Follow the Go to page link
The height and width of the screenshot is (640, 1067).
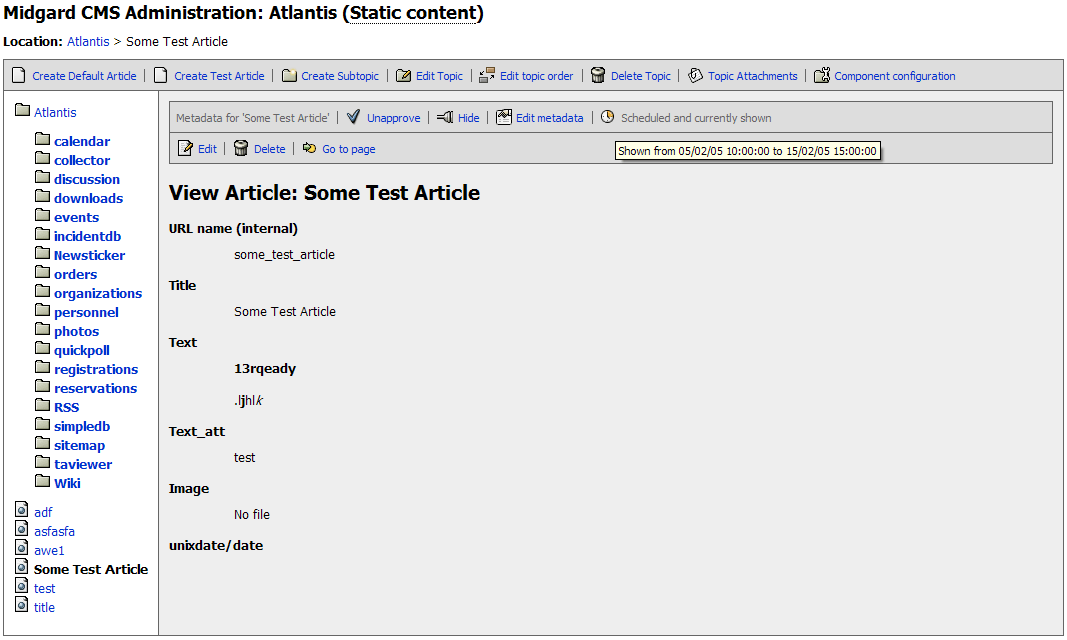(349, 149)
